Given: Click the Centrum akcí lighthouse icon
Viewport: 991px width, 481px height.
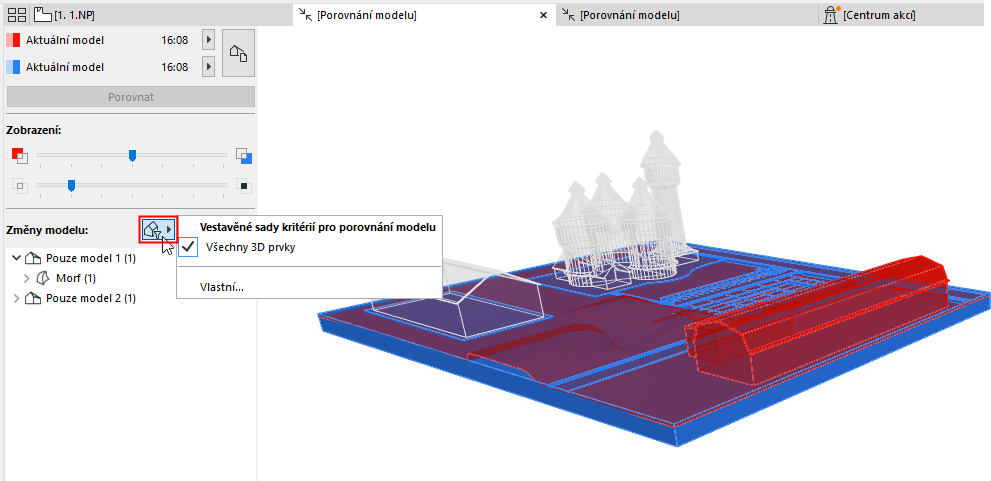Looking at the screenshot, I should pyautogui.click(x=830, y=16).
